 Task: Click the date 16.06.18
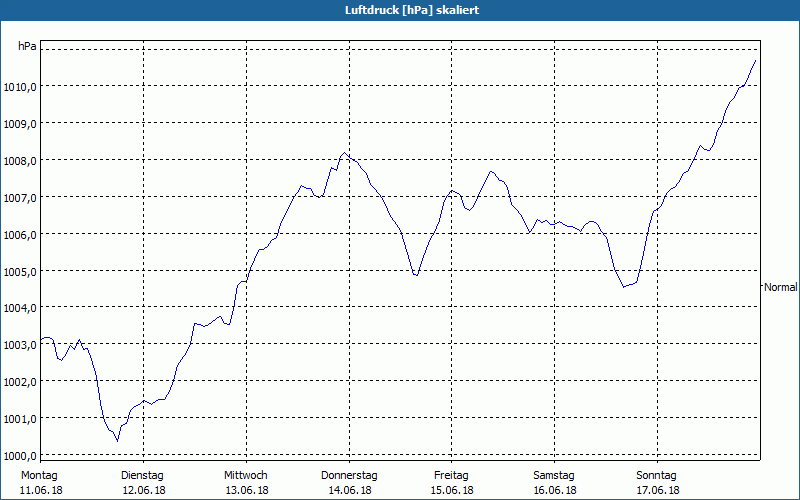tap(555, 490)
